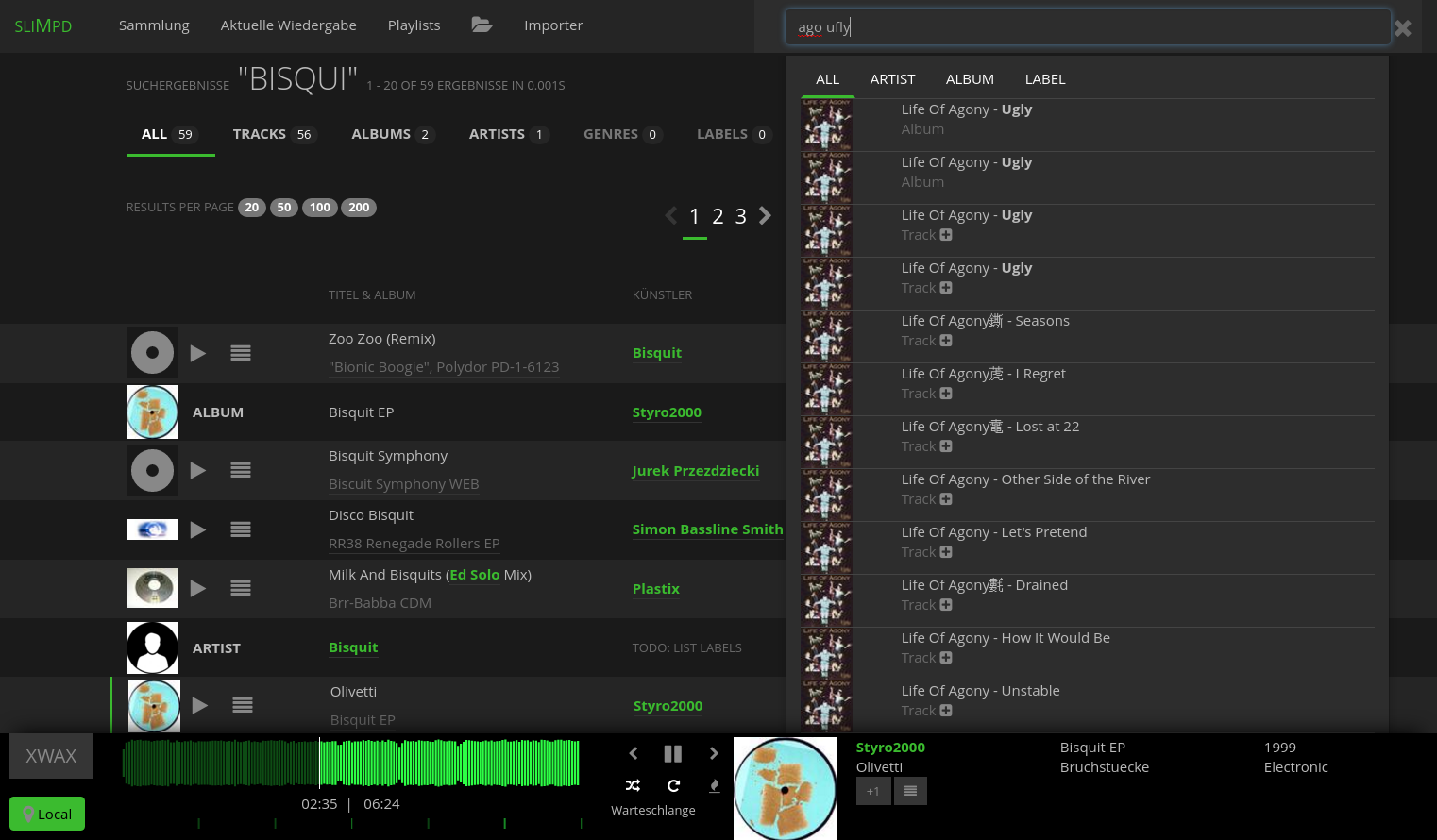Open the options menu for the now-playing track
Image resolution: width=1437 pixels, height=840 pixels.
[x=910, y=791]
